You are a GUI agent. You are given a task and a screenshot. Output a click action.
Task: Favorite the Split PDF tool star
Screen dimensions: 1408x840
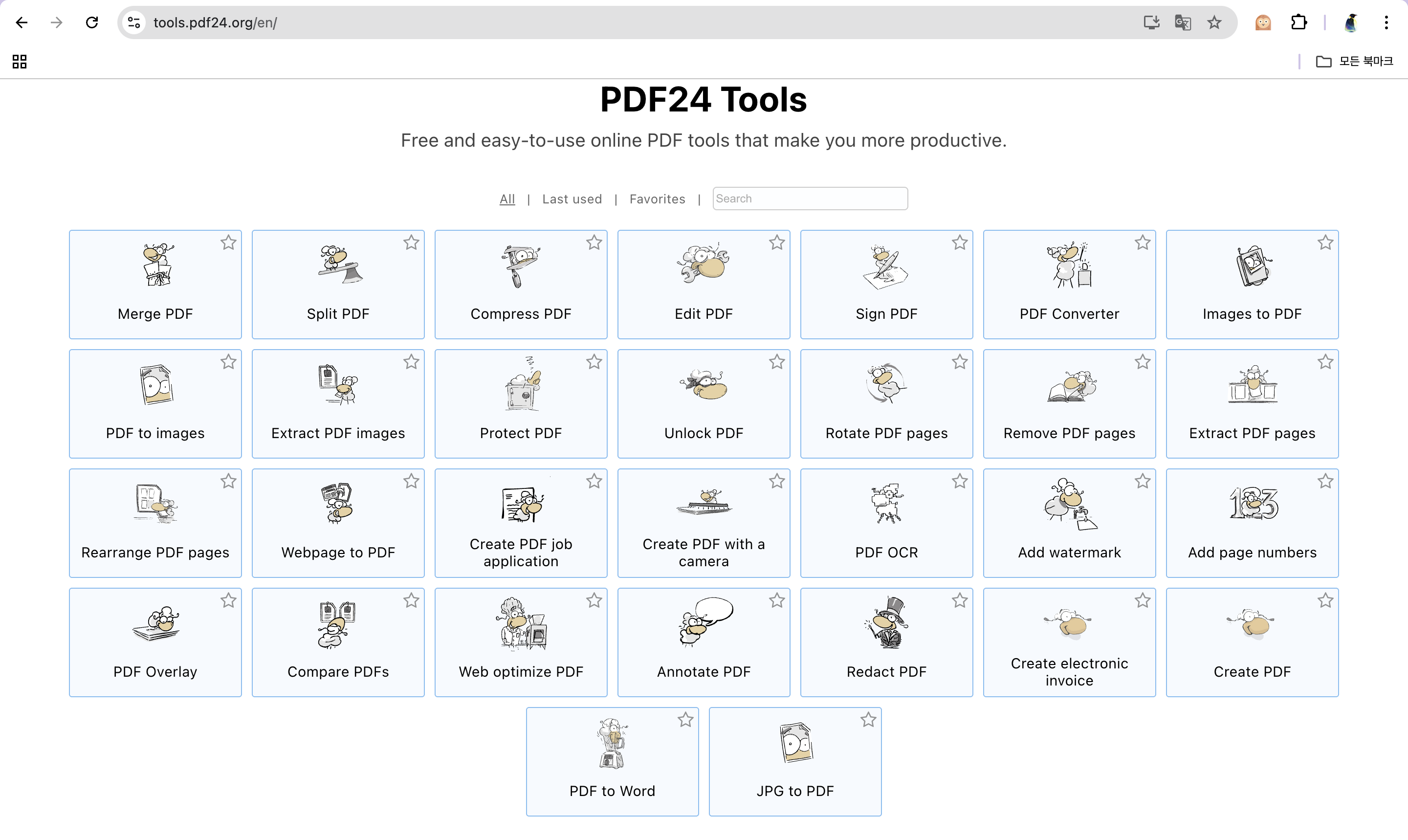[411, 243]
